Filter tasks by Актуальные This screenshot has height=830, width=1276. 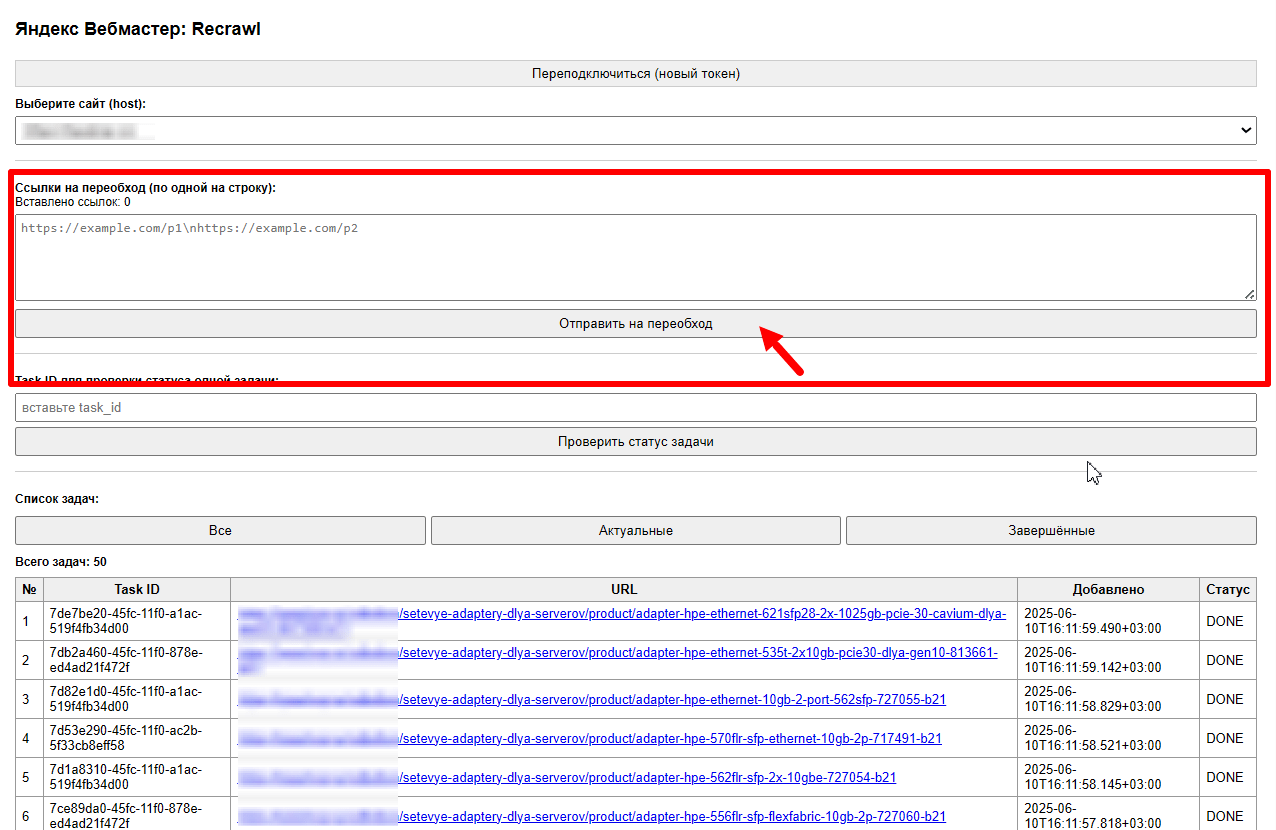coord(635,531)
